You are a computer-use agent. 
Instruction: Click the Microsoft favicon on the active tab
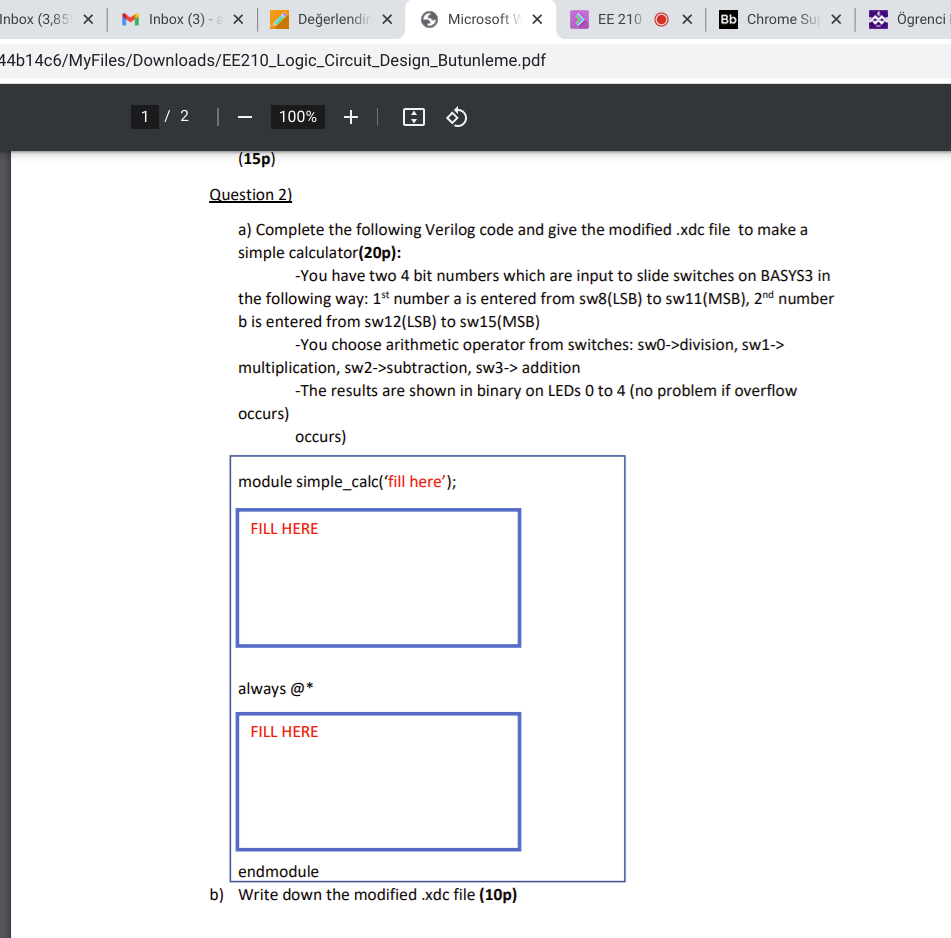point(427,19)
